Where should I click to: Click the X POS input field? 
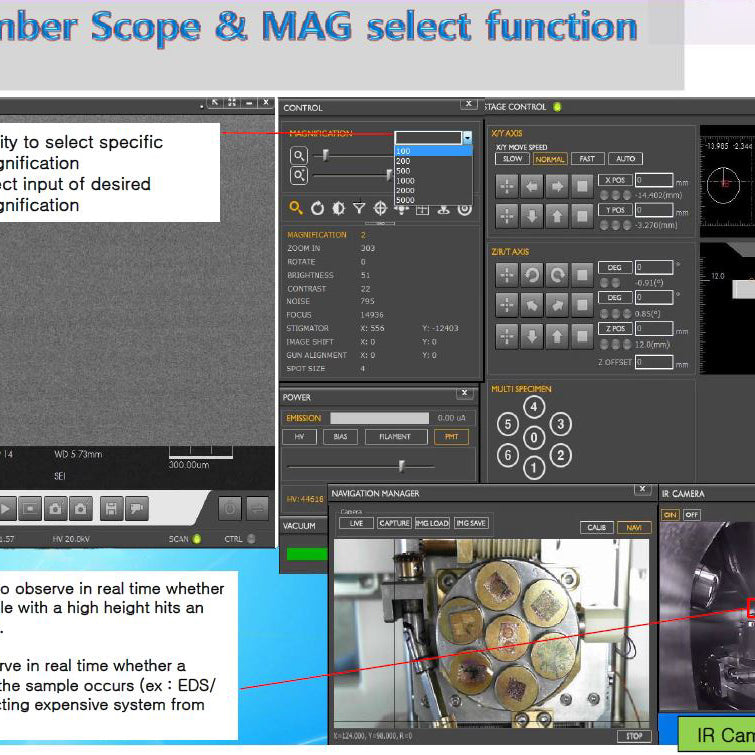coord(654,180)
